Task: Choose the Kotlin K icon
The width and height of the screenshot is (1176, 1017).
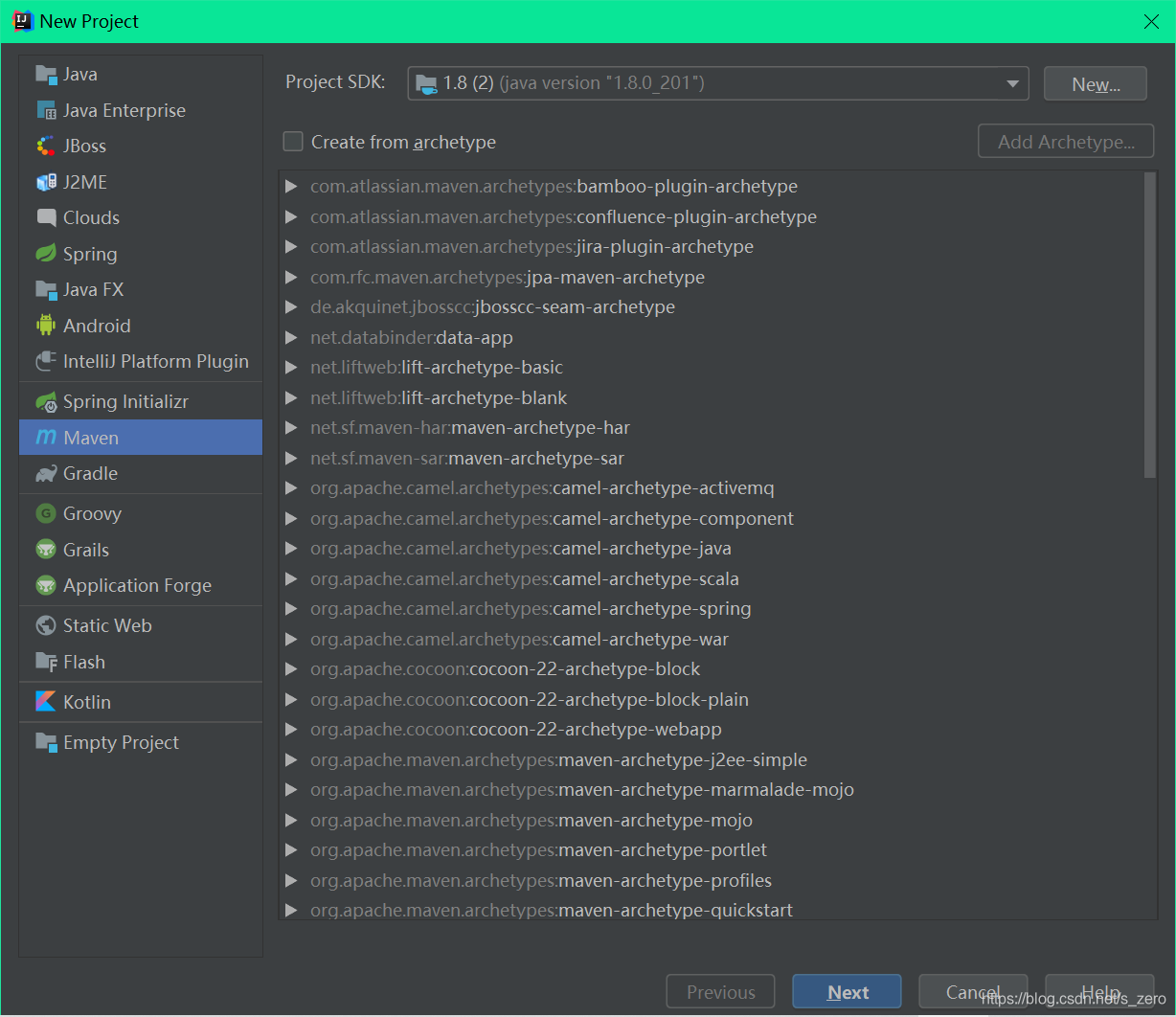Action: point(46,702)
